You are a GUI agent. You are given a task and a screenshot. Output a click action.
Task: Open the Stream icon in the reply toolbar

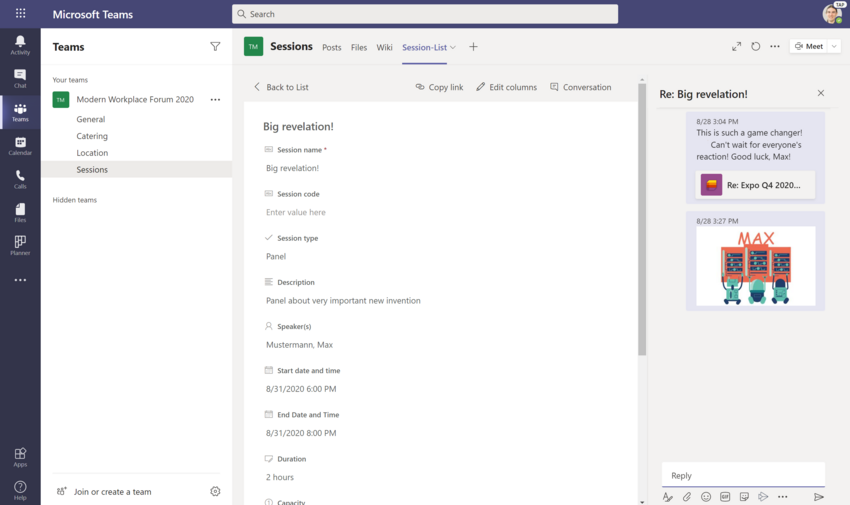(x=763, y=497)
